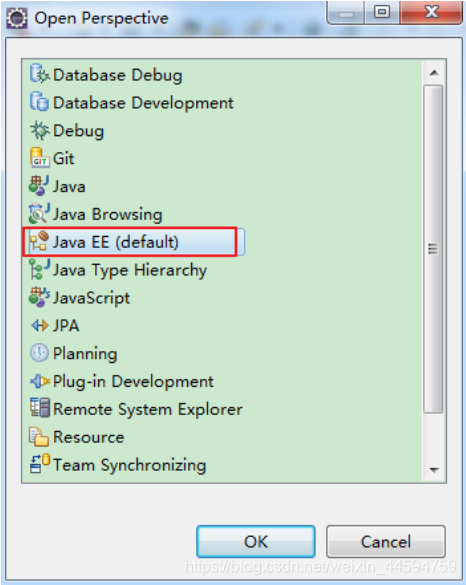466x585 pixels.
Task: Click the JPA arrows icon
Action: [40, 325]
